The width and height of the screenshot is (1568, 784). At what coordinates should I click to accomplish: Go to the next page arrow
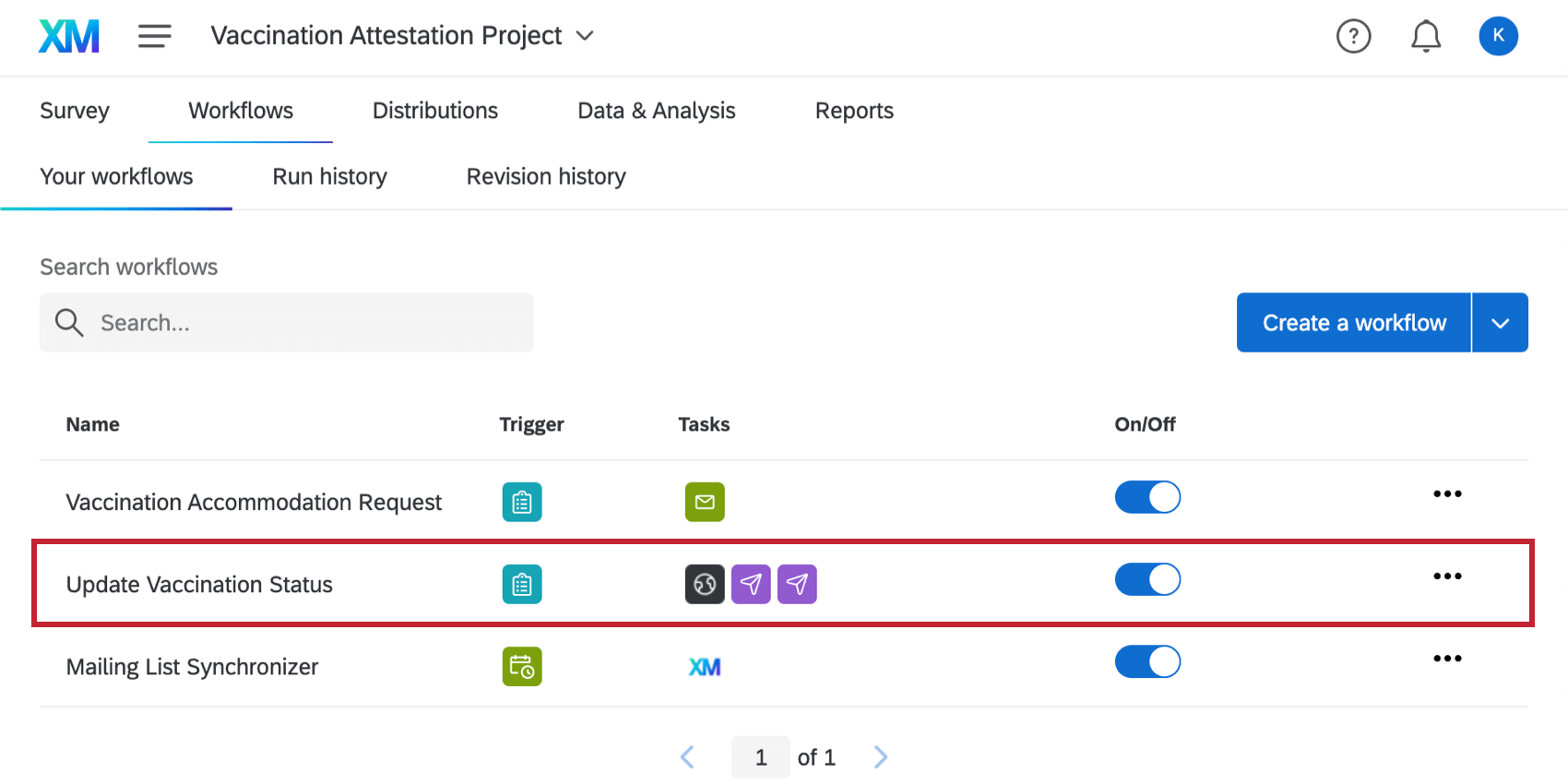[x=881, y=757]
